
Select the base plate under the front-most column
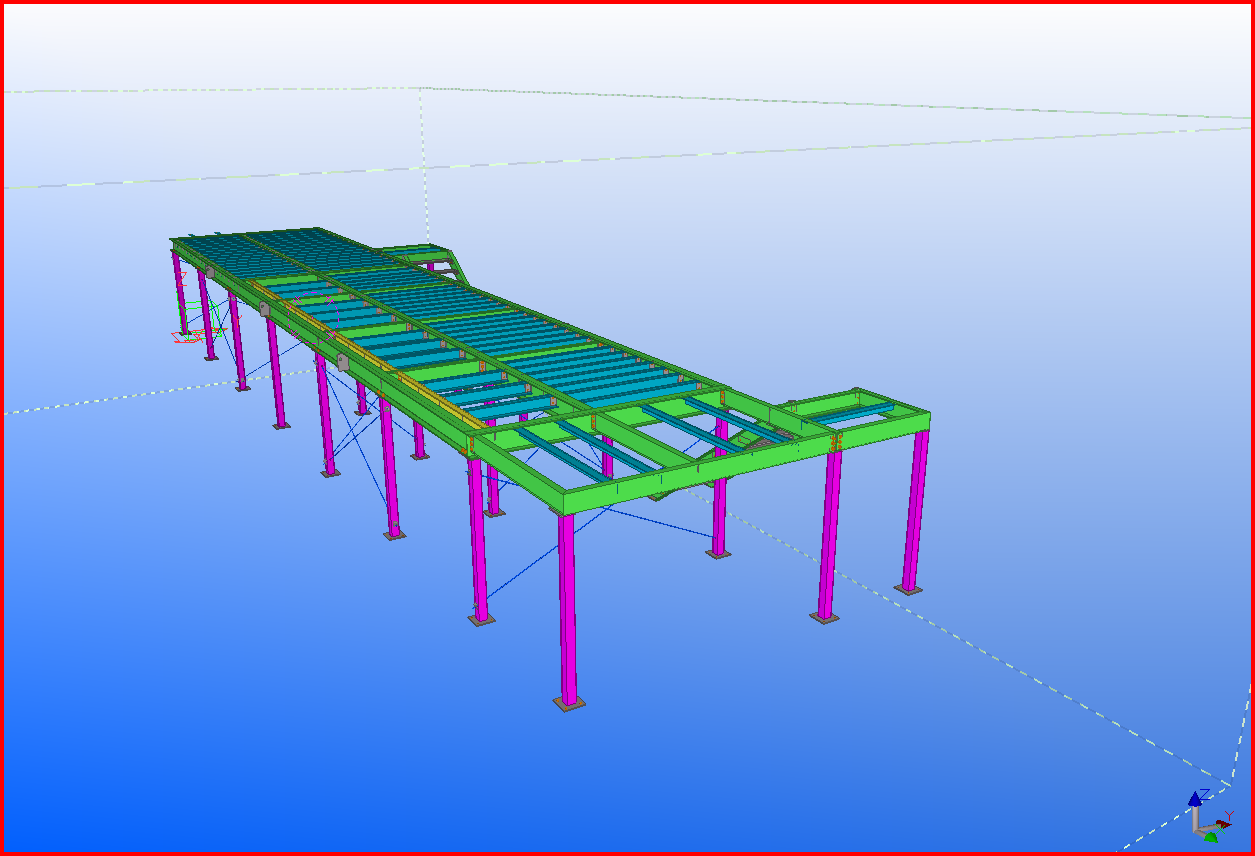coord(569,705)
